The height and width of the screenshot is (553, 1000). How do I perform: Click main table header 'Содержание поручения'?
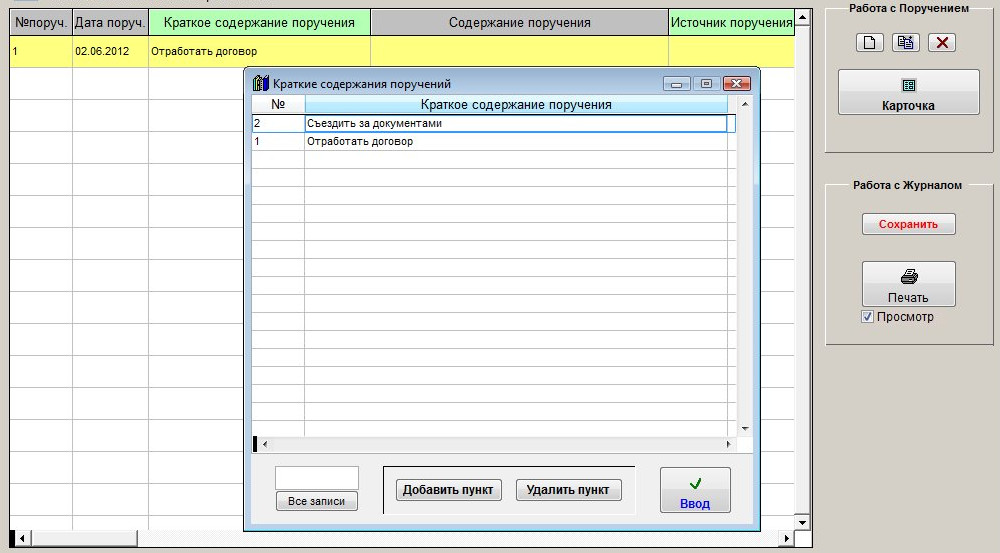[519, 23]
